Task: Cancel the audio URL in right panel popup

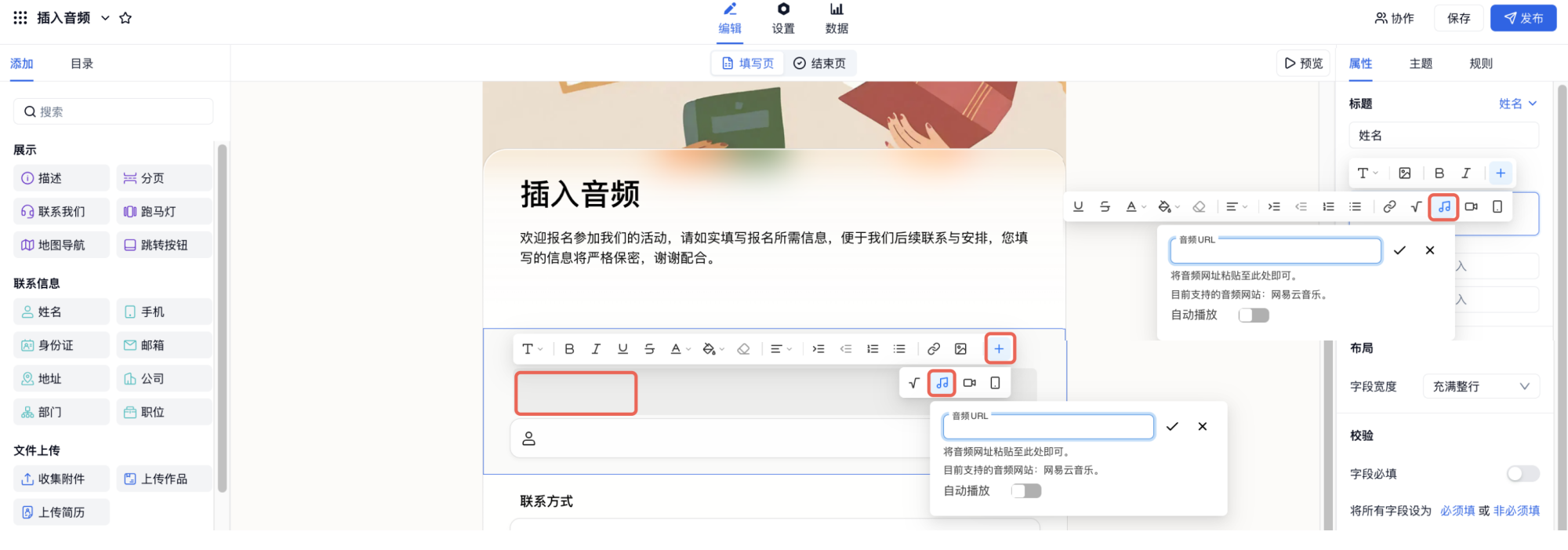Action: tap(1430, 250)
